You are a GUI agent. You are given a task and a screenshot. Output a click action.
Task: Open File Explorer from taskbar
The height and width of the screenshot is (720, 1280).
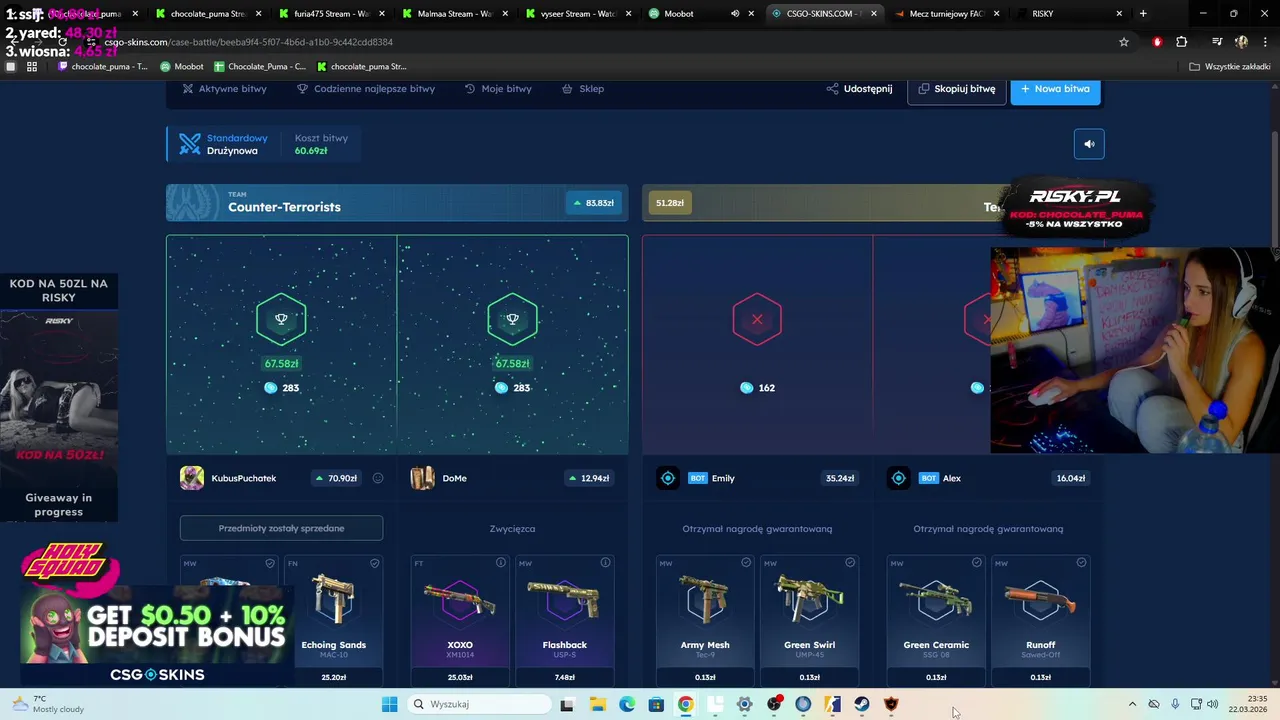597,704
